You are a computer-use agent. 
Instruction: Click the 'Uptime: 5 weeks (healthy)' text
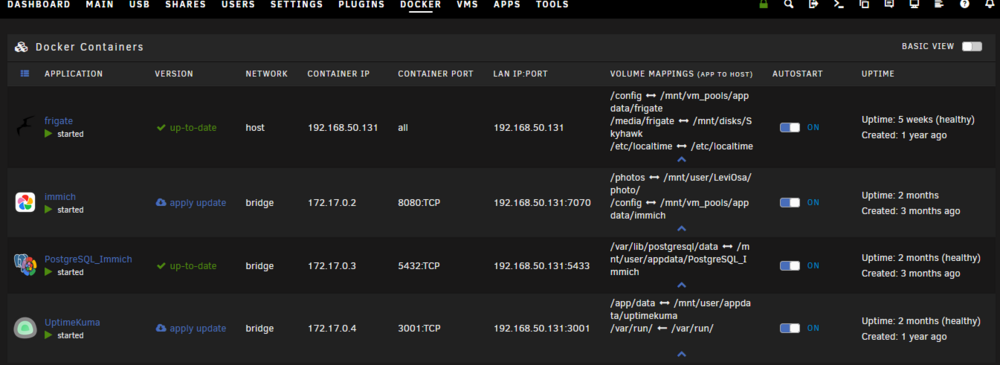click(x=918, y=120)
